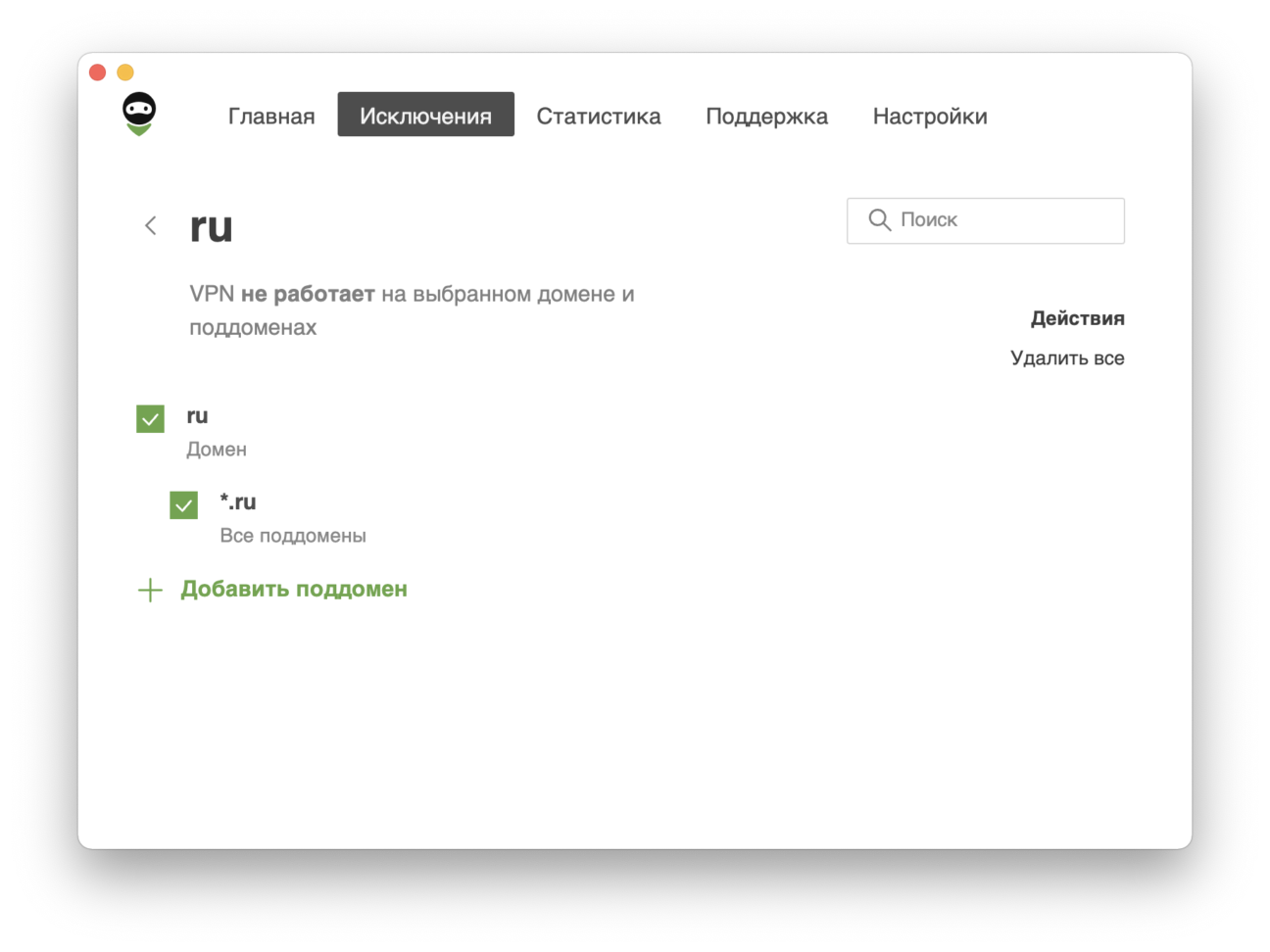The height and width of the screenshot is (952, 1270).
Task: Click the green plus icon
Action: (x=150, y=590)
